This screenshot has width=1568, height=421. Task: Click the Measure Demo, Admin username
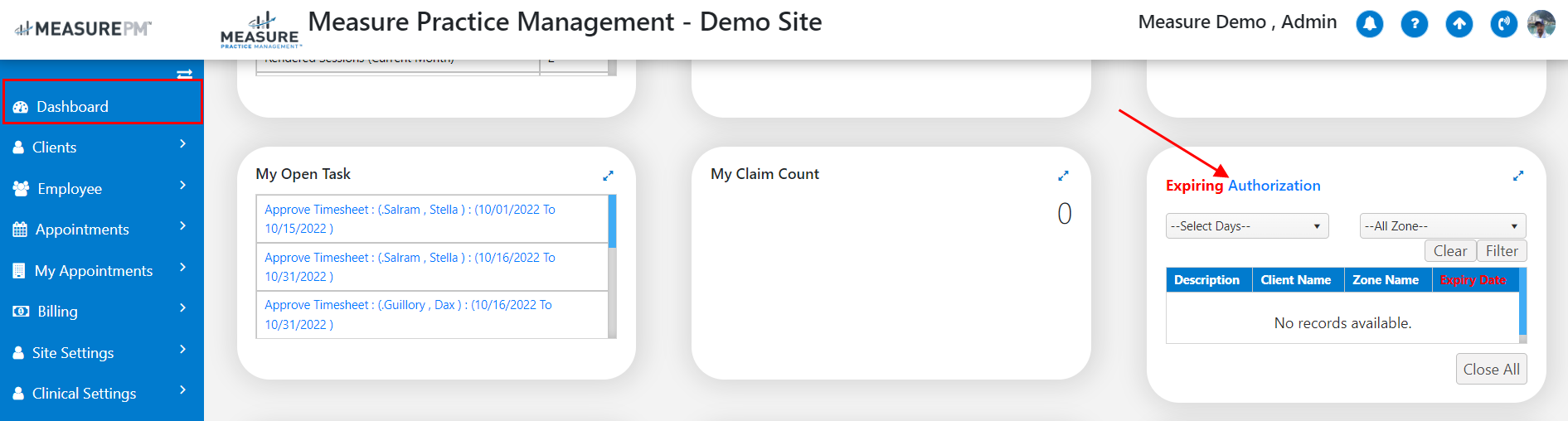tap(1237, 22)
